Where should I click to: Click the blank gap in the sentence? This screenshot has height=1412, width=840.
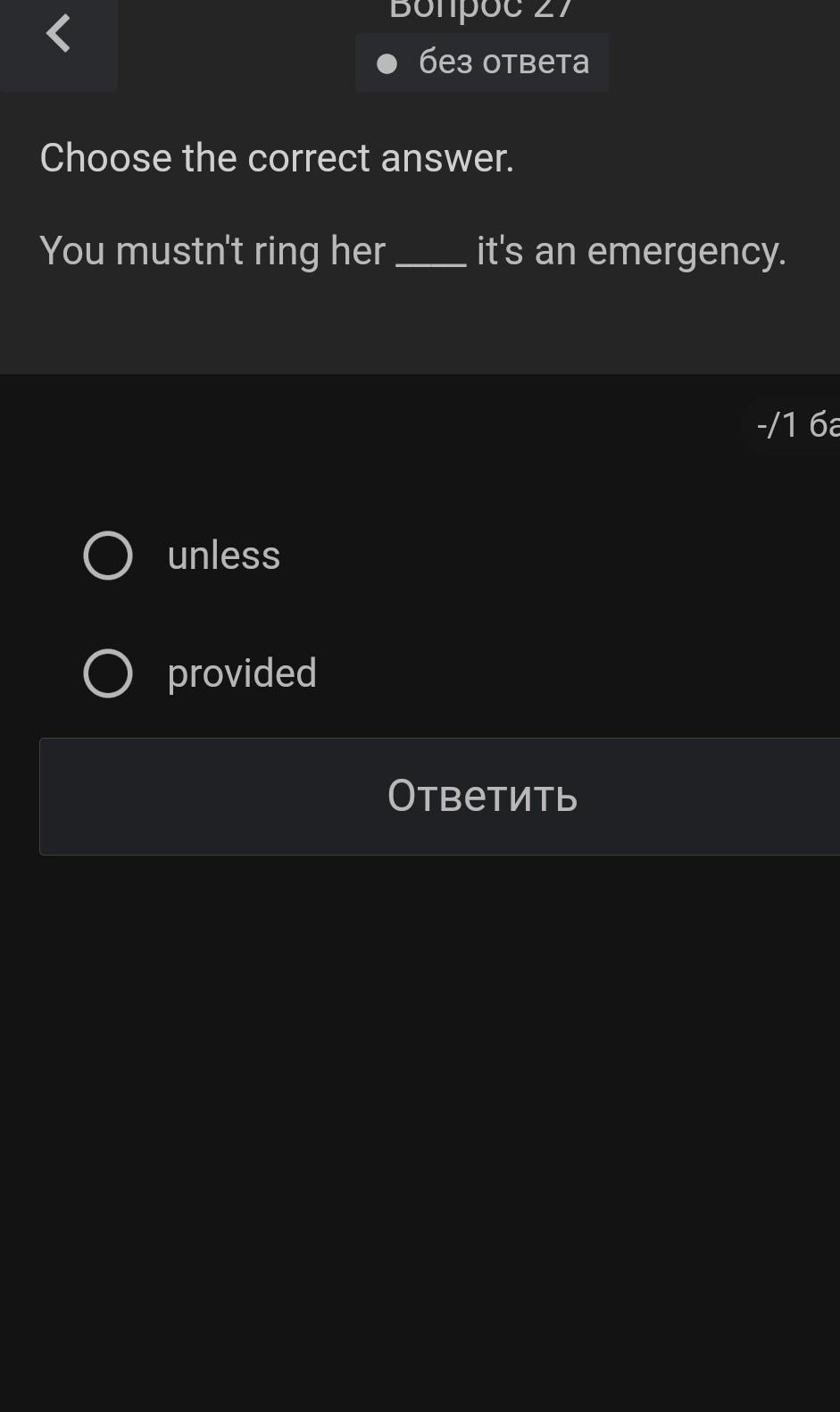[x=430, y=255]
